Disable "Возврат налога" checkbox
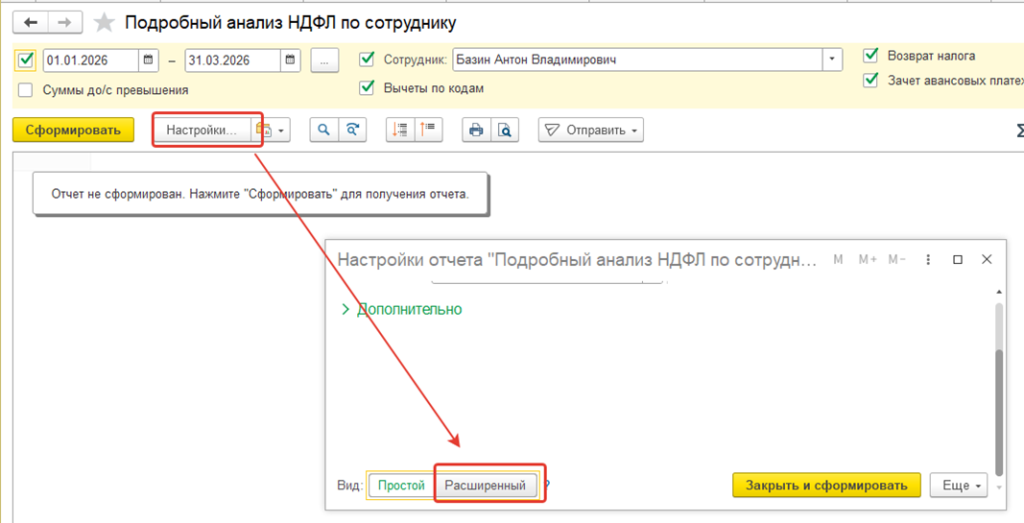Image resolution: width=1024 pixels, height=523 pixels. tap(871, 55)
